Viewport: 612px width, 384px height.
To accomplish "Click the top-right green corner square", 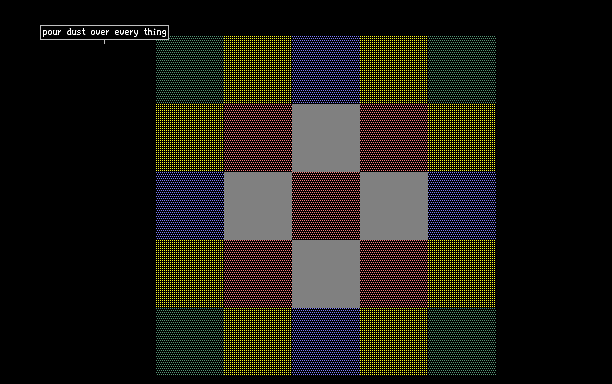I will 462,70.
